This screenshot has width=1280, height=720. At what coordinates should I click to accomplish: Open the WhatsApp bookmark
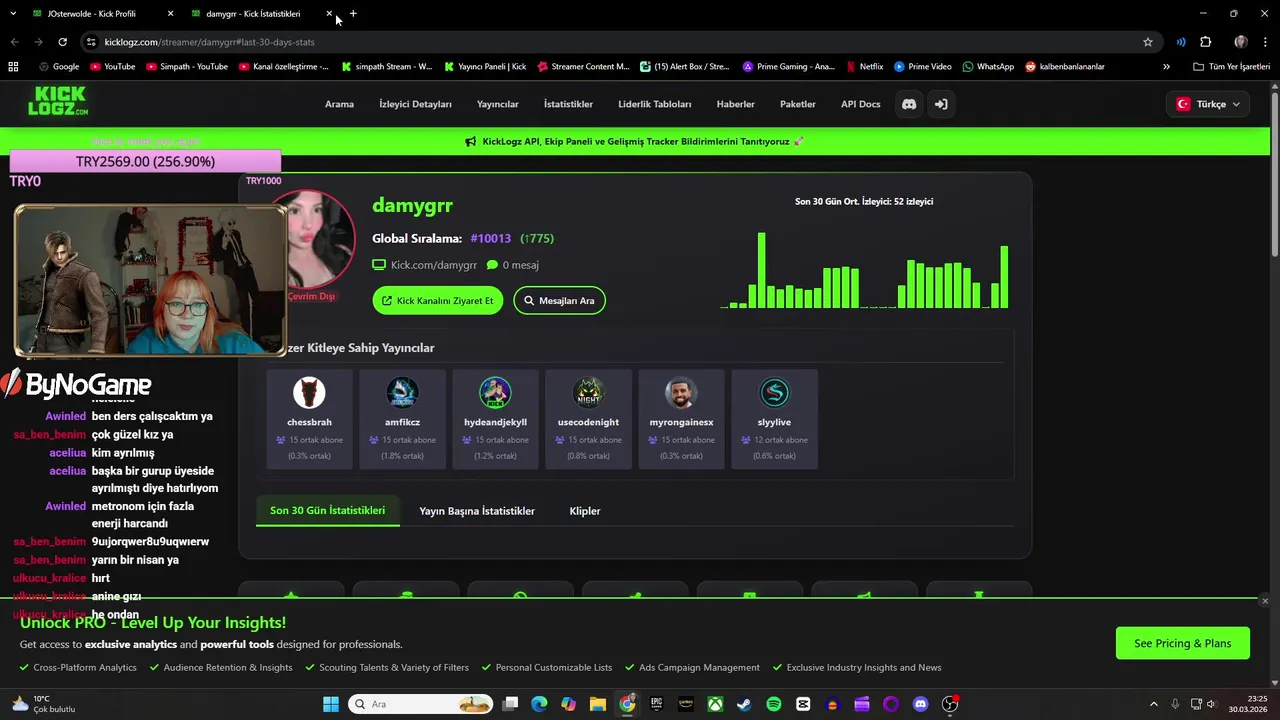click(x=988, y=67)
